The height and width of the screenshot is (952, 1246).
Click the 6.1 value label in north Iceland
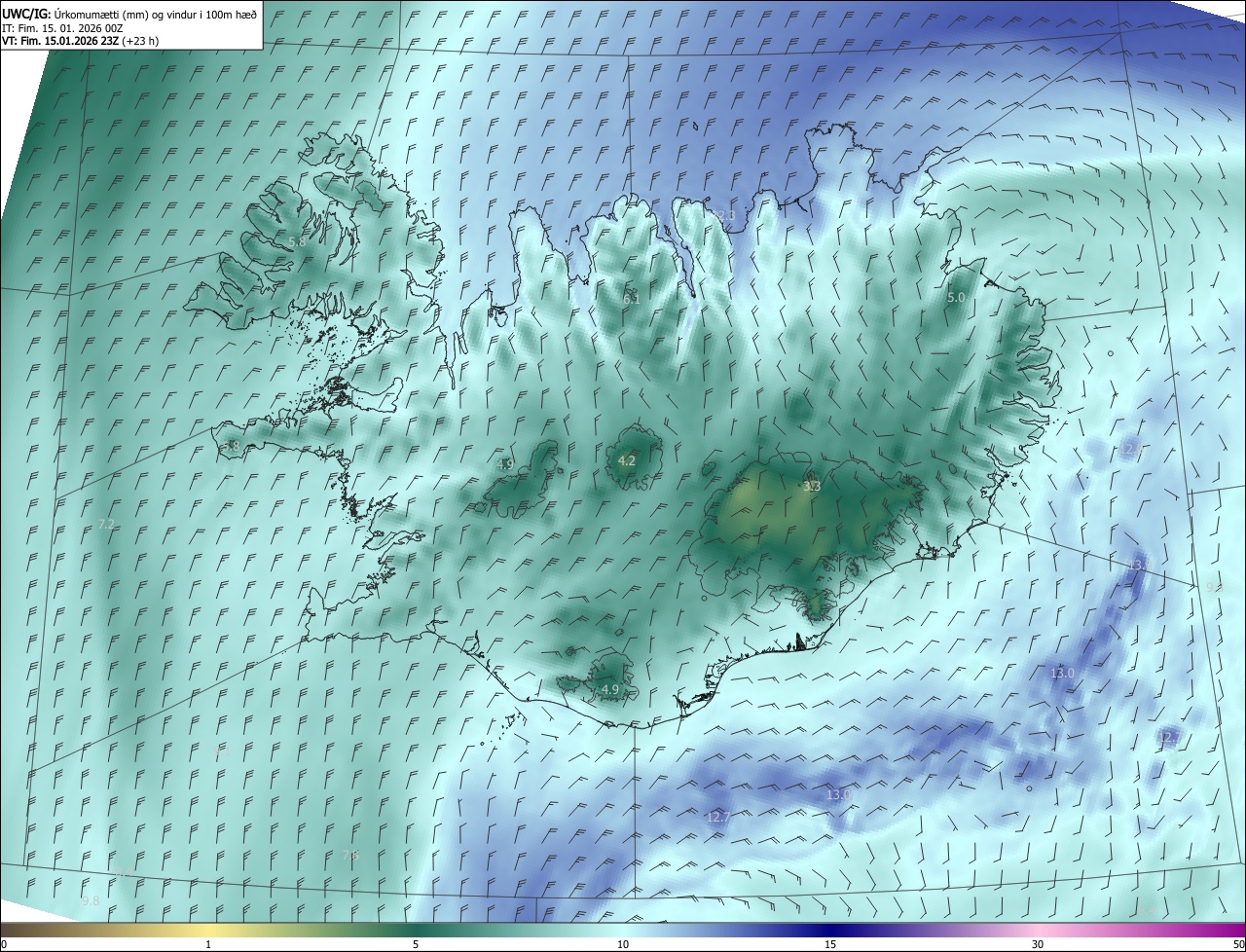[x=632, y=300]
